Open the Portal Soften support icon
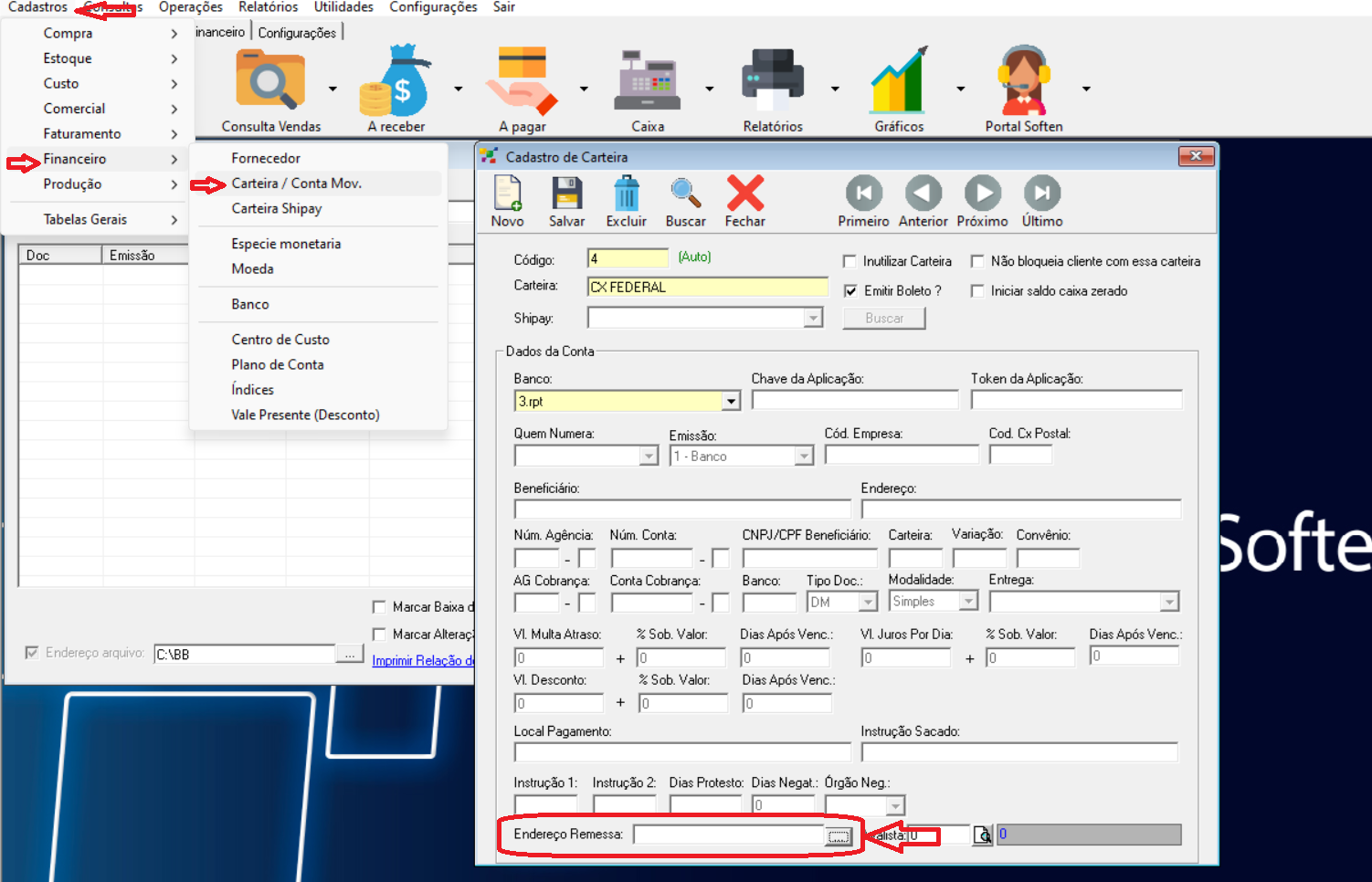Viewport: 1372px width, 882px height. [x=1024, y=80]
